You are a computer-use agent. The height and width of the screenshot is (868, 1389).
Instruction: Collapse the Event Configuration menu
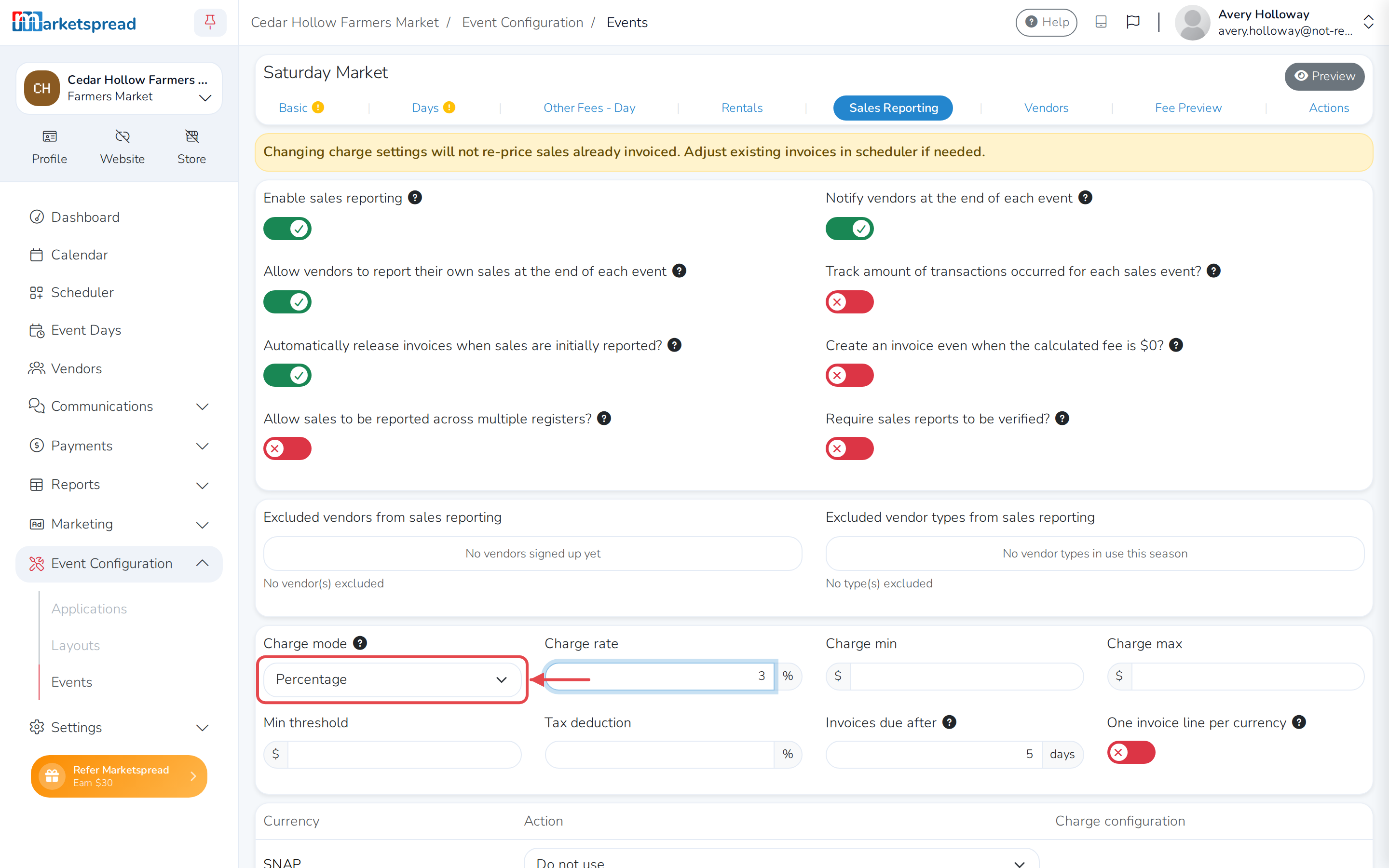click(119, 564)
